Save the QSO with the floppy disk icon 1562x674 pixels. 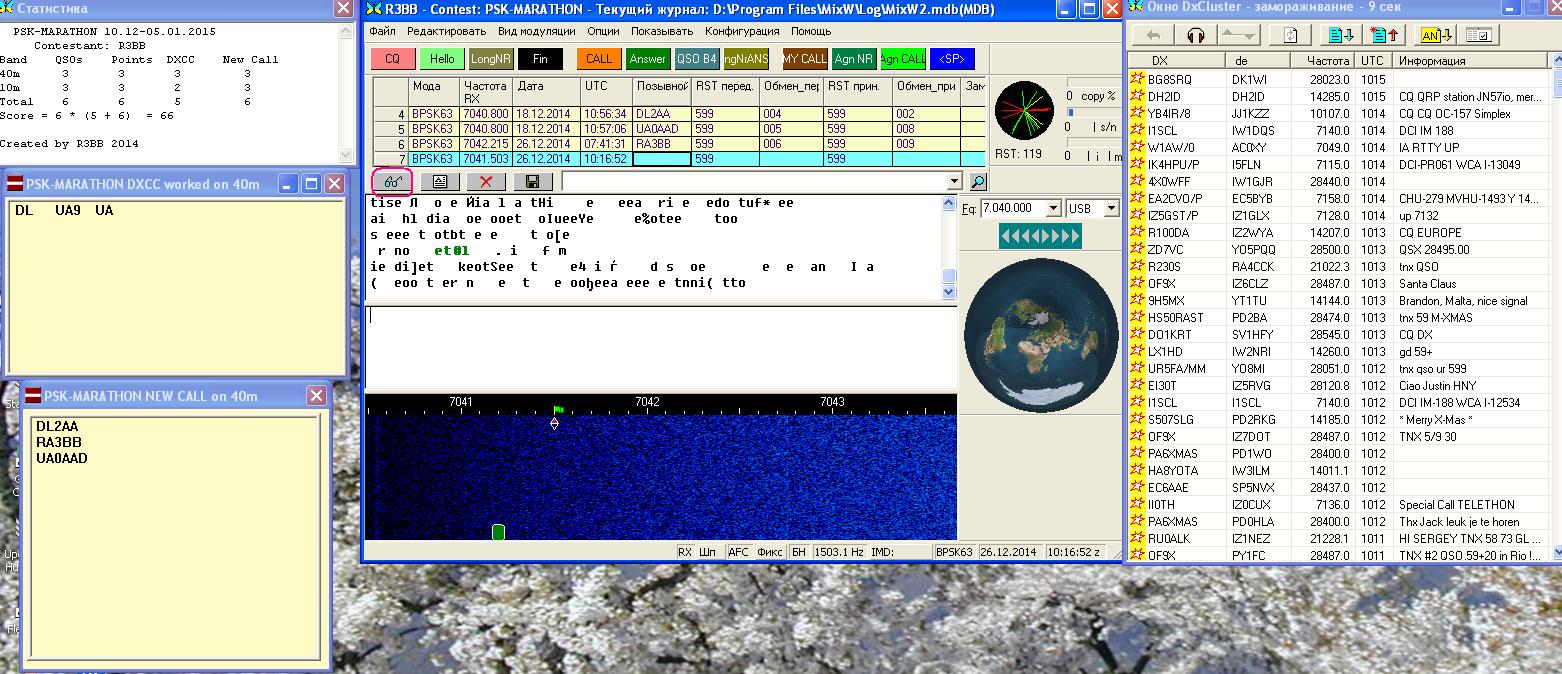coord(532,181)
